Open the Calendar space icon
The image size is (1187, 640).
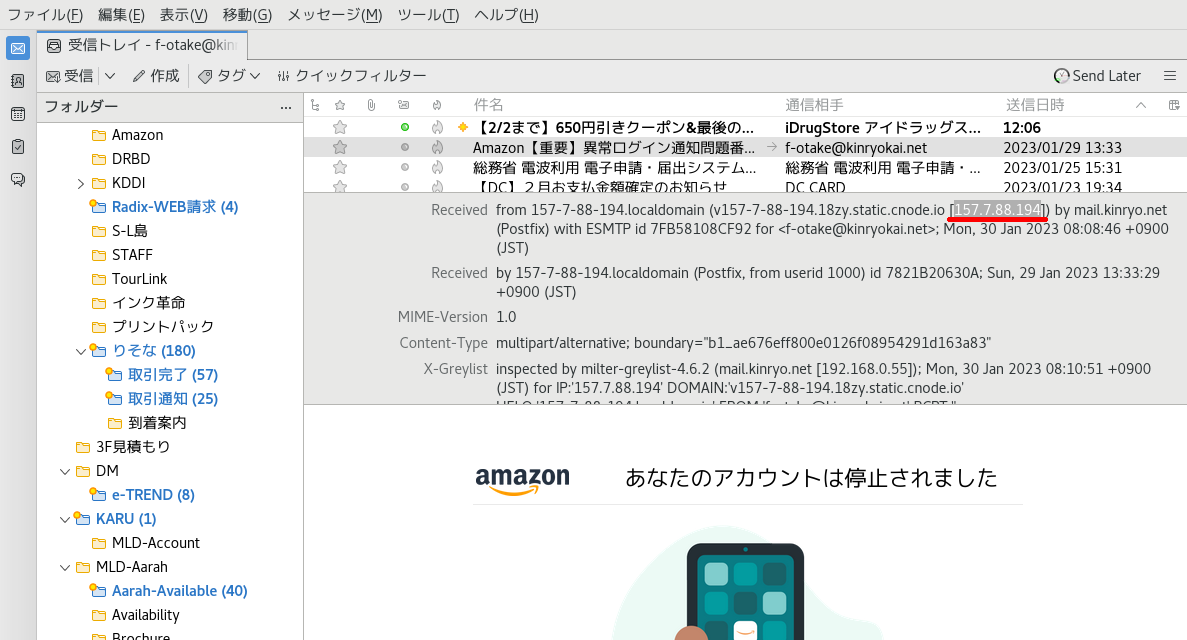tap(17, 114)
